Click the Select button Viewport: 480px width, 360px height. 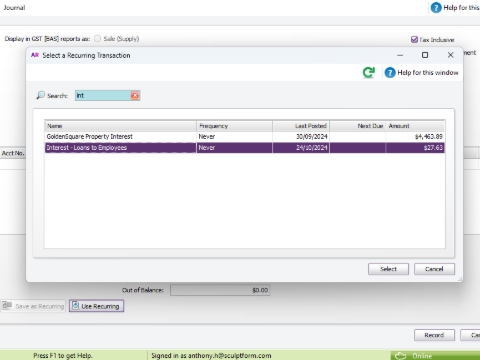coord(388,269)
